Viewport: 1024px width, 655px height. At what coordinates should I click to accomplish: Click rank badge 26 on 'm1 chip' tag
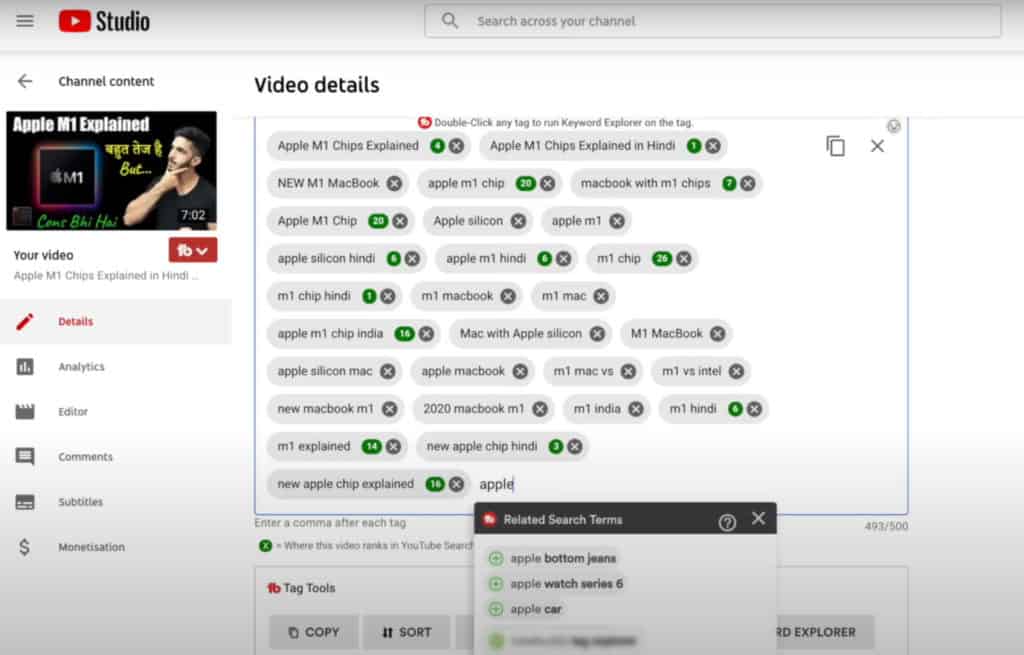(x=662, y=259)
